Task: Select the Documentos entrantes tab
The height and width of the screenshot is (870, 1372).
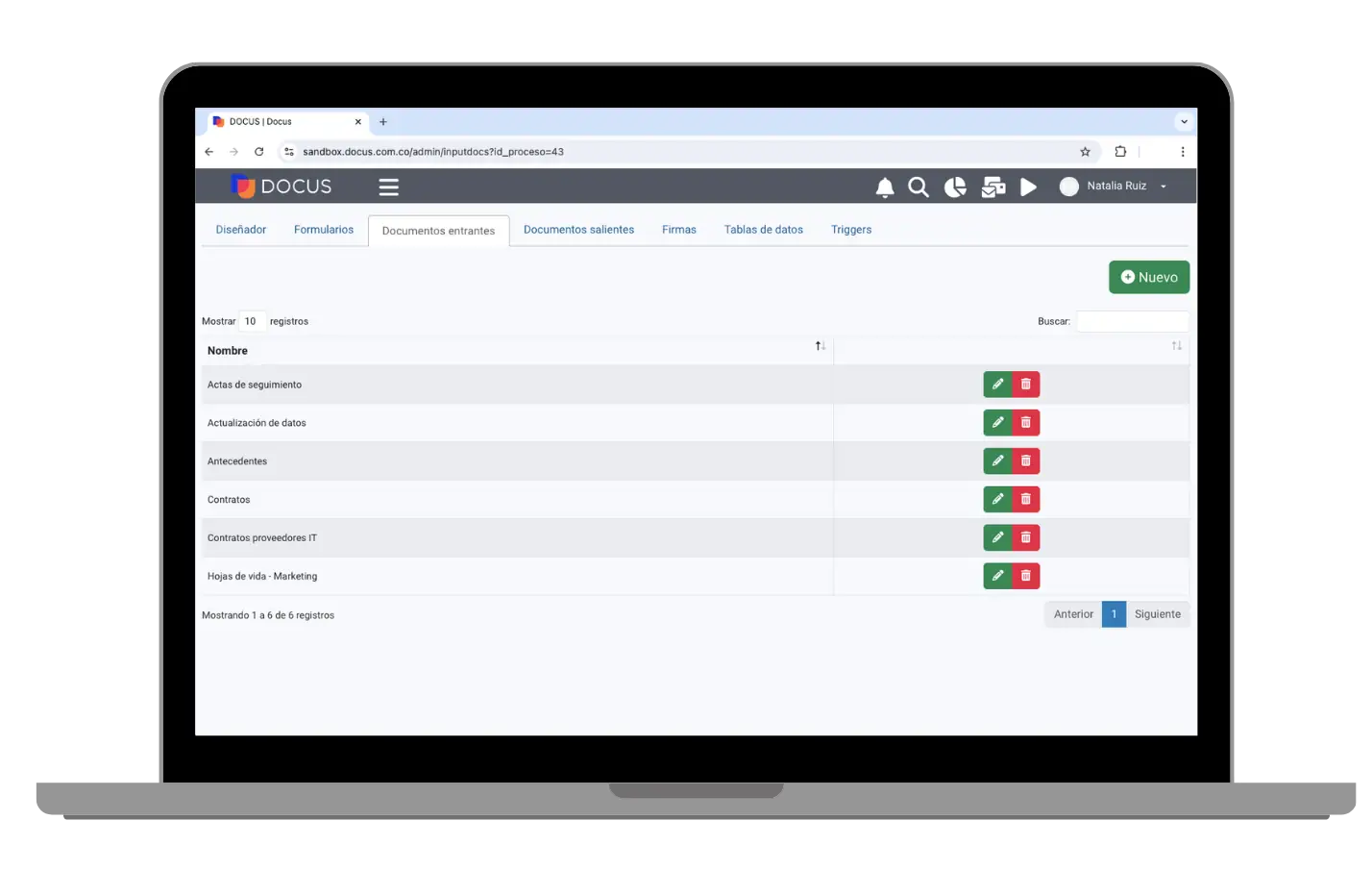Action: (x=438, y=231)
